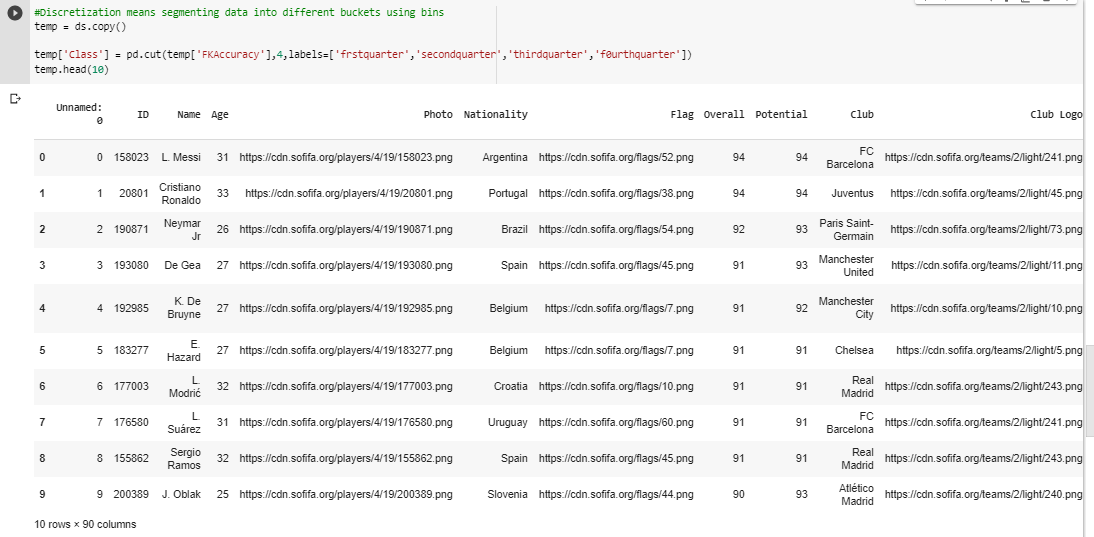Click ID value 193080
The width and height of the screenshot is (1094, 537).
click(132, 265)
